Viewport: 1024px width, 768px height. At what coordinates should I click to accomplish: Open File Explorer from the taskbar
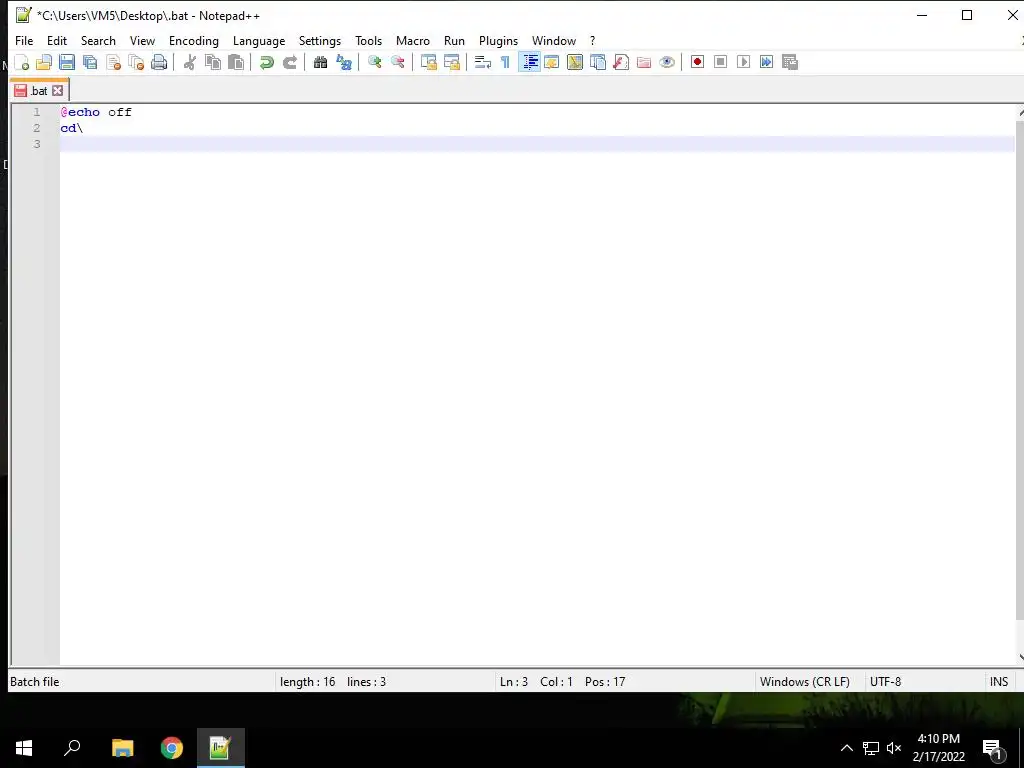pos(122,748)
